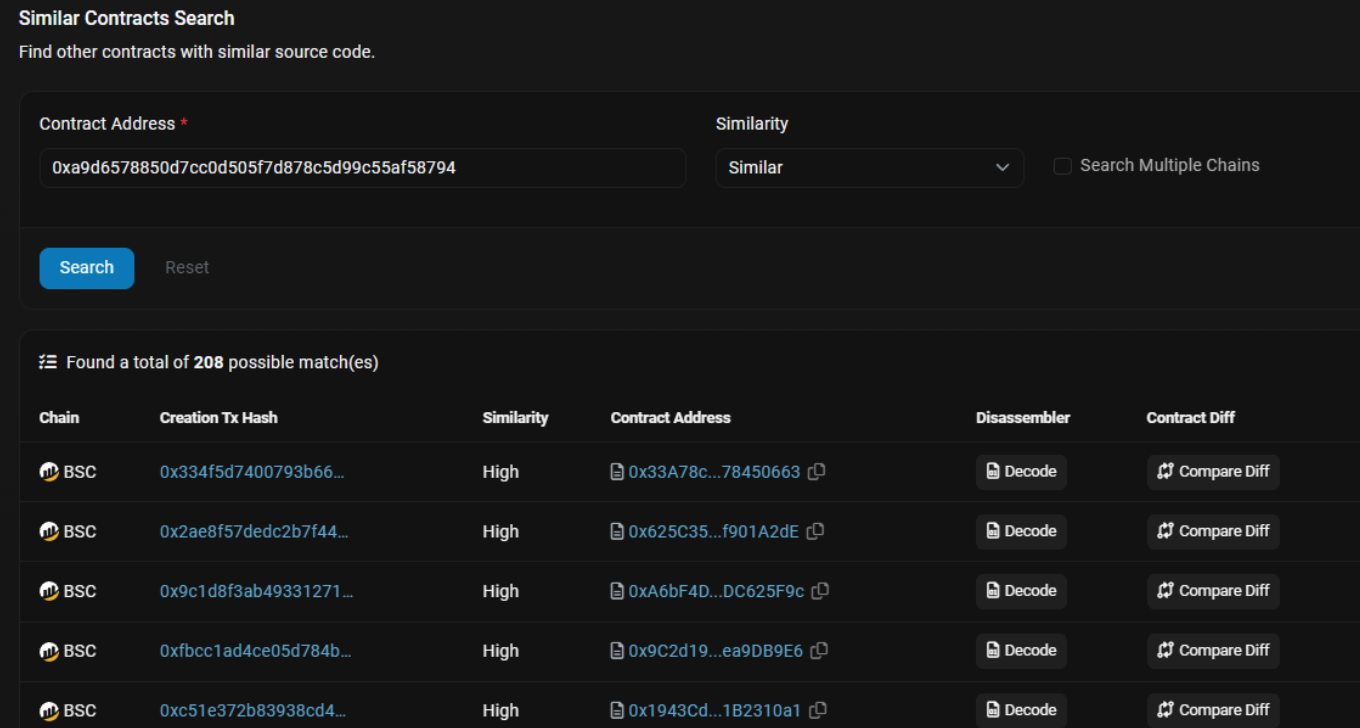Click the High similarity value in the 0x334f5d74 row
1360x728 pixels.
pos(501,472)
